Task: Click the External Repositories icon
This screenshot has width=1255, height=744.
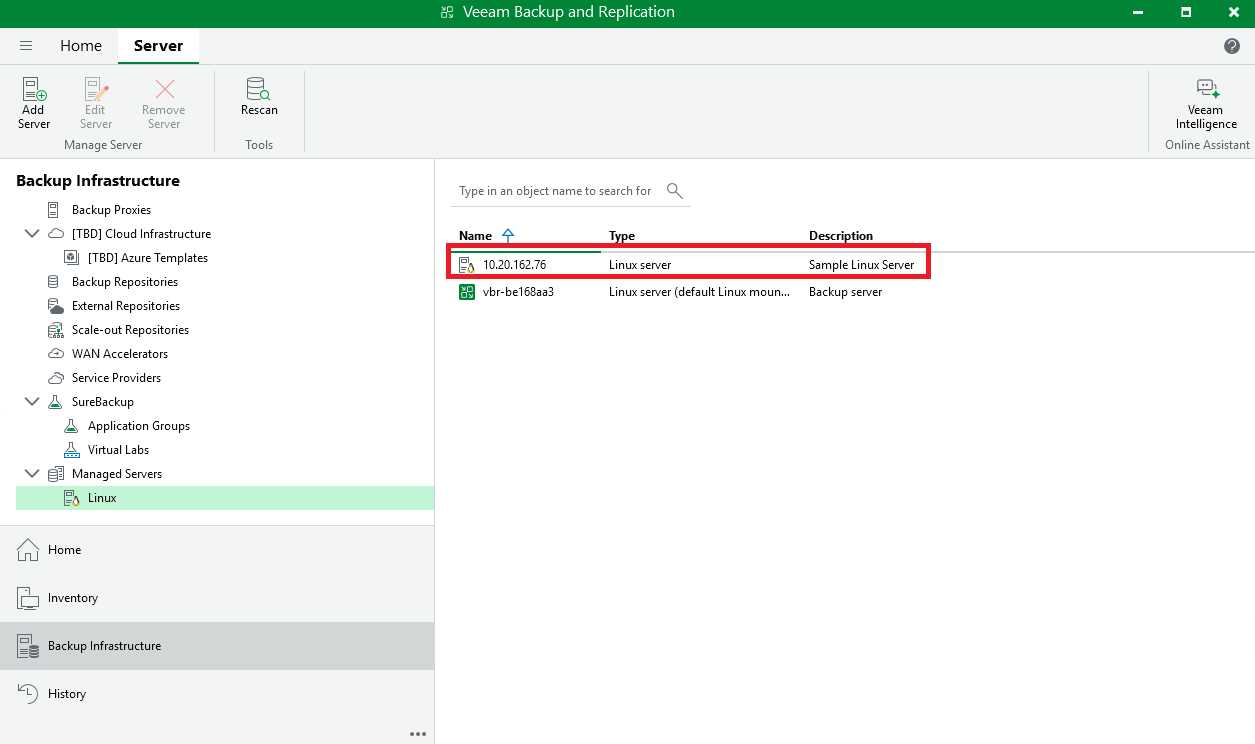Action: (55, 306)
